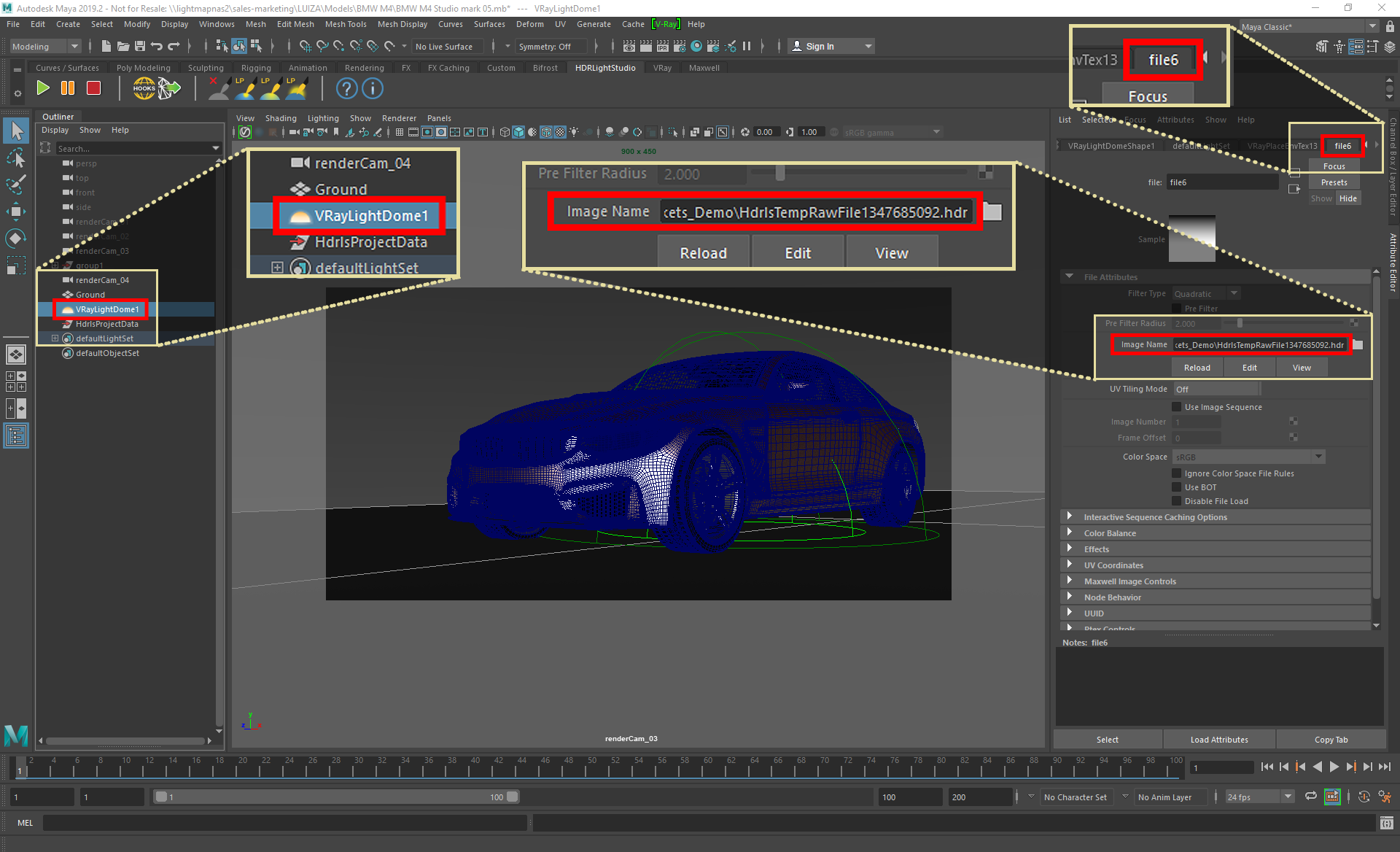Image resolution: width=1400 pixels, height=852 pixels.
Task: Redo the last action
Action: pyautogui.click(x=174, y=46)
